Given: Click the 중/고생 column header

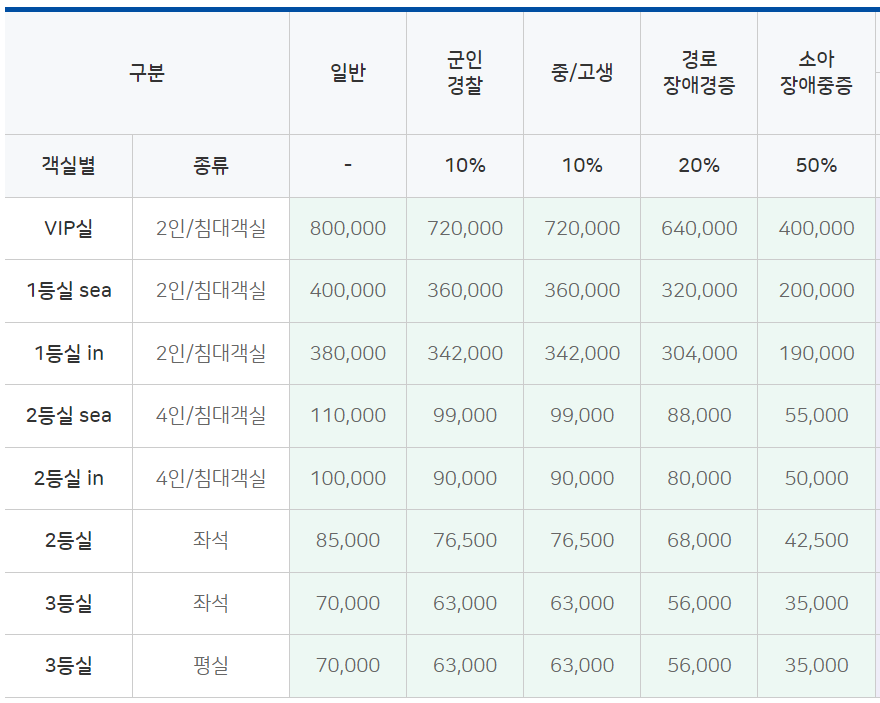Looking at the screenshot, I should [580, 70].
